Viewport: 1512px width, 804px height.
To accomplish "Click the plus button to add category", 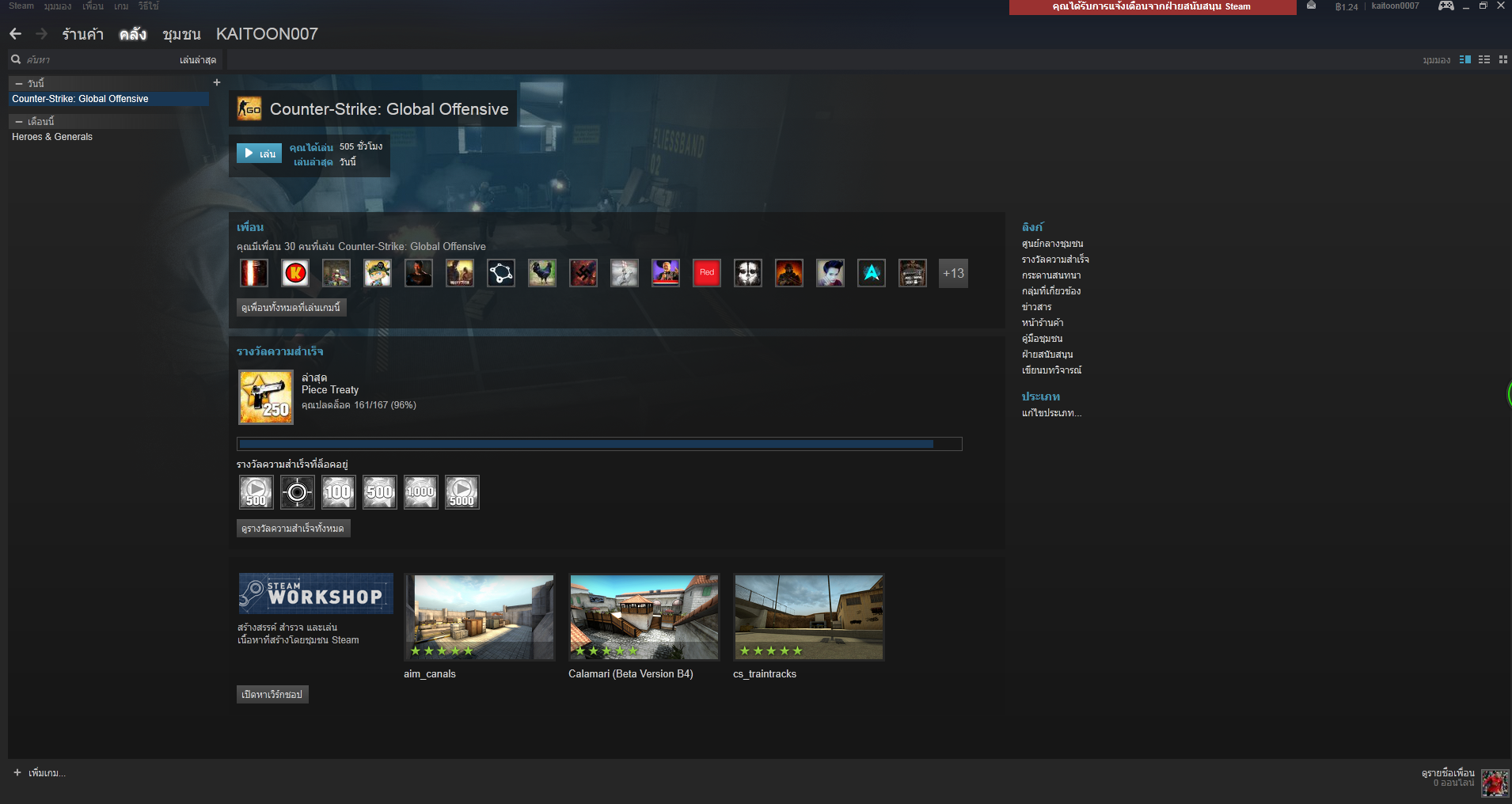I will [217, 82].
